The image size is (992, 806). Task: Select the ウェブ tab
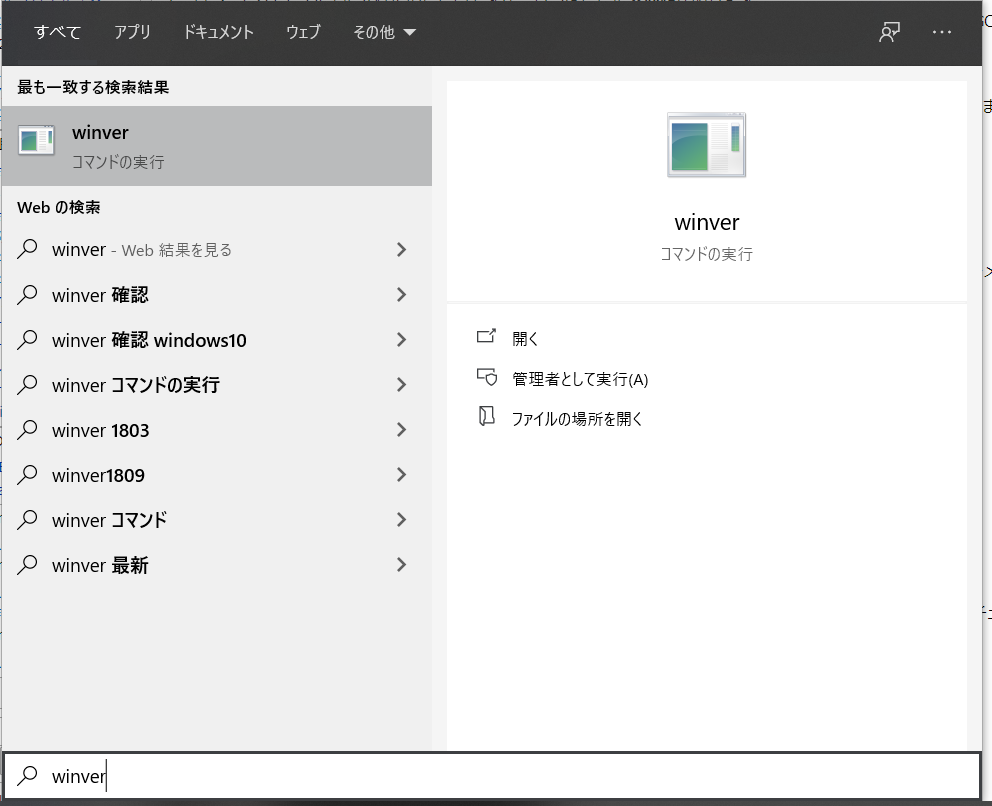[x=303, y=32]
